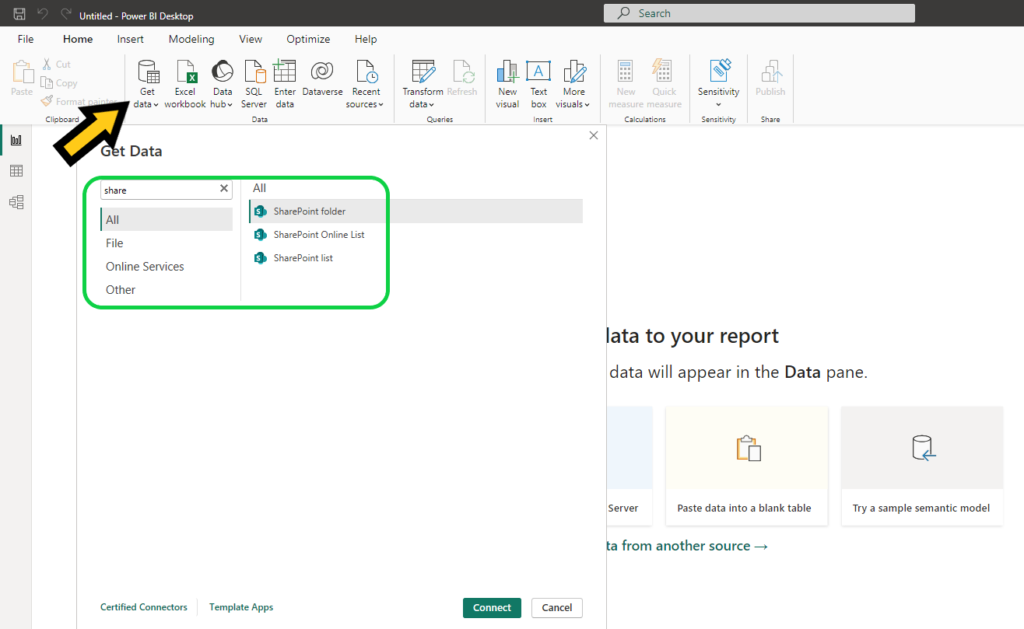Click the Refresh ribbon button
Screen dimensions: 1024x629
click(462, 78)
